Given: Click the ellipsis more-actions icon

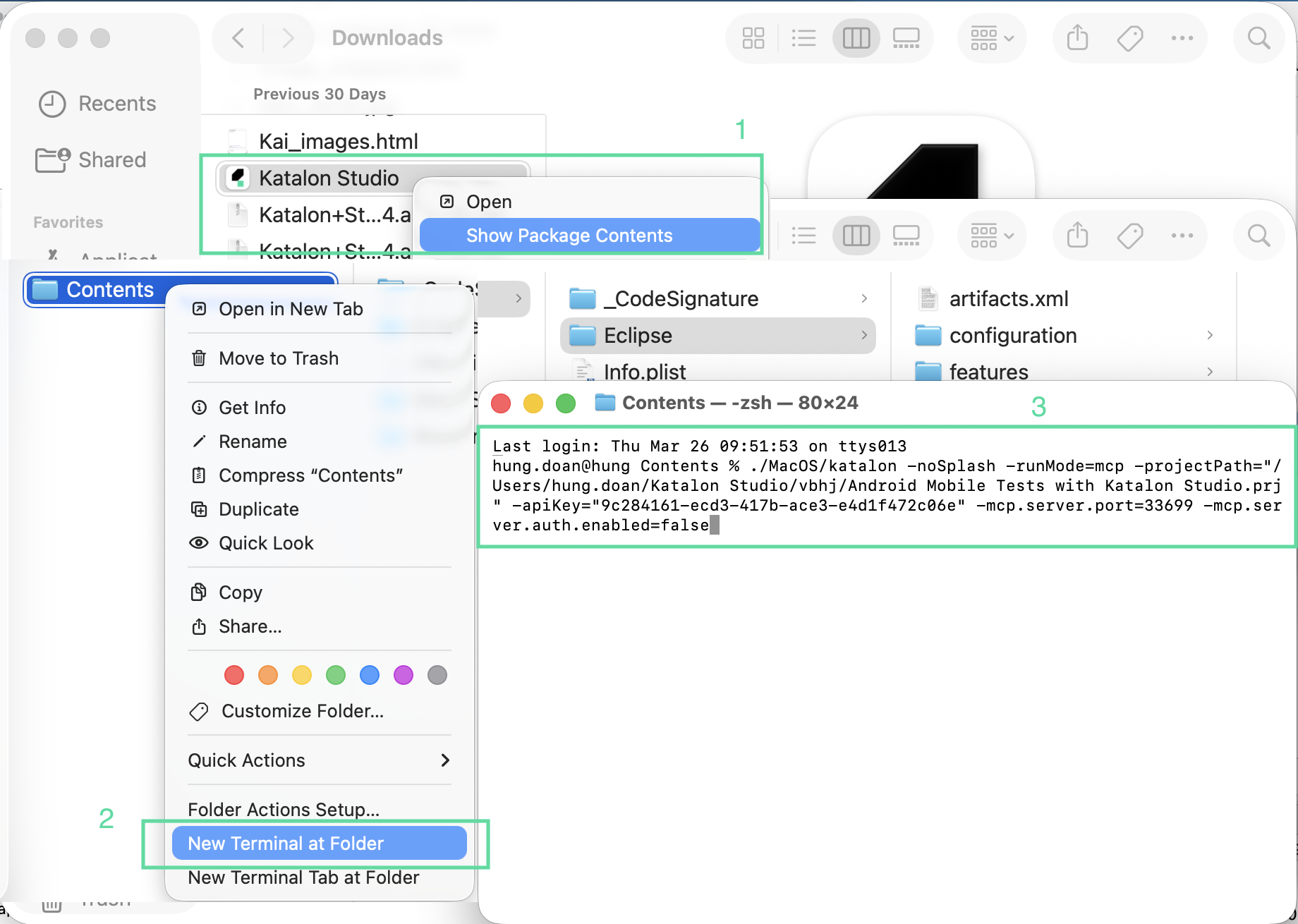Looking at the screenshot, I should tap(1182, 38).
